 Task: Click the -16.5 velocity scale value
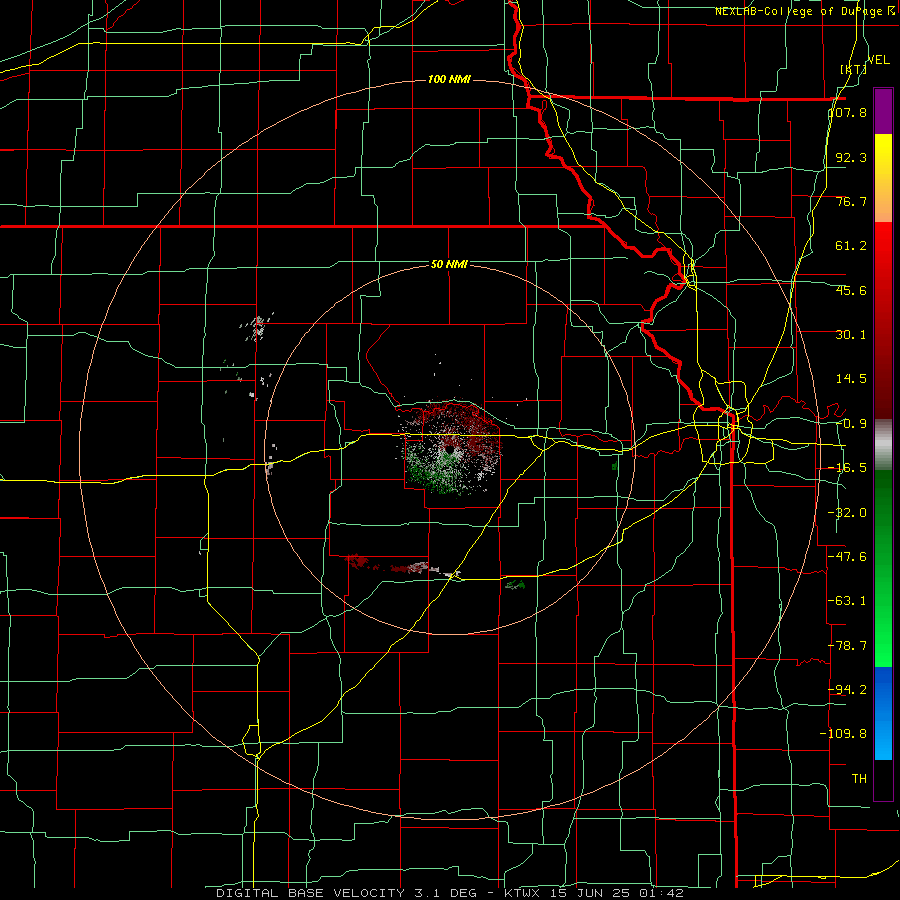pos(848,468)
